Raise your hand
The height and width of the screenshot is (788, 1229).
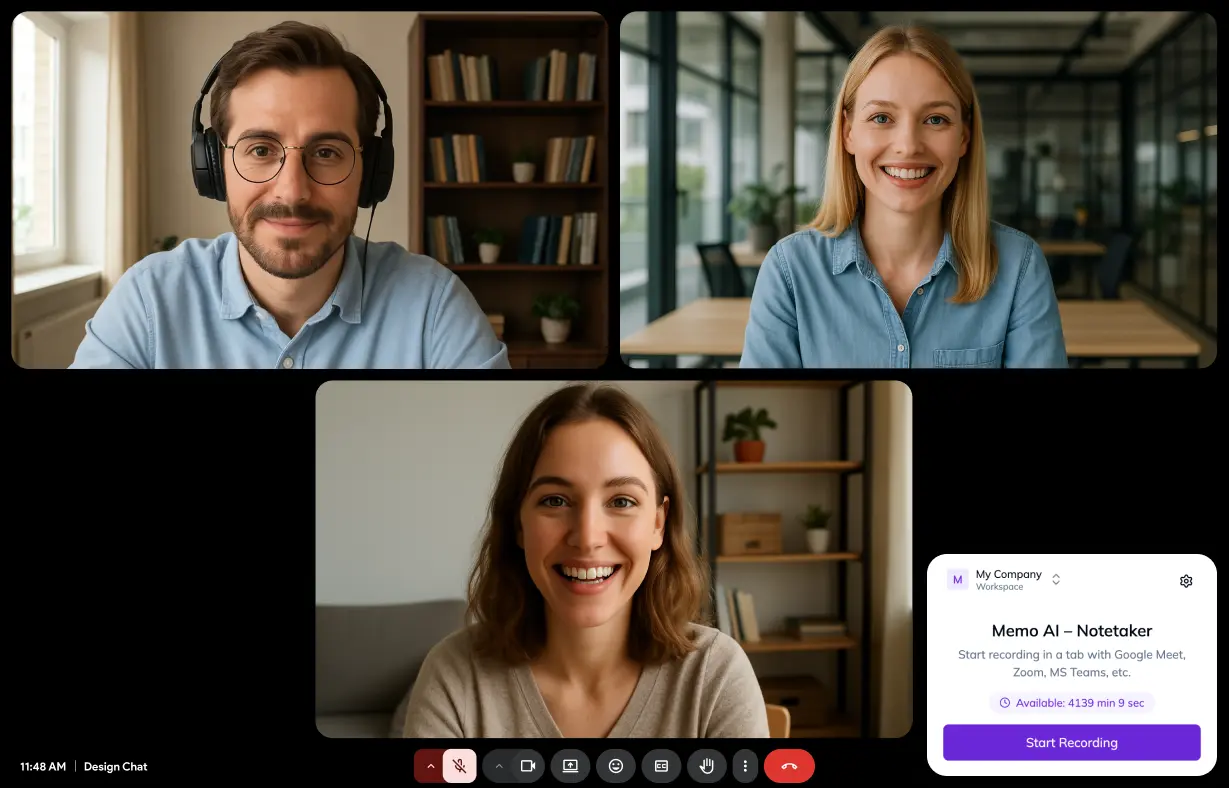[707, 765]
